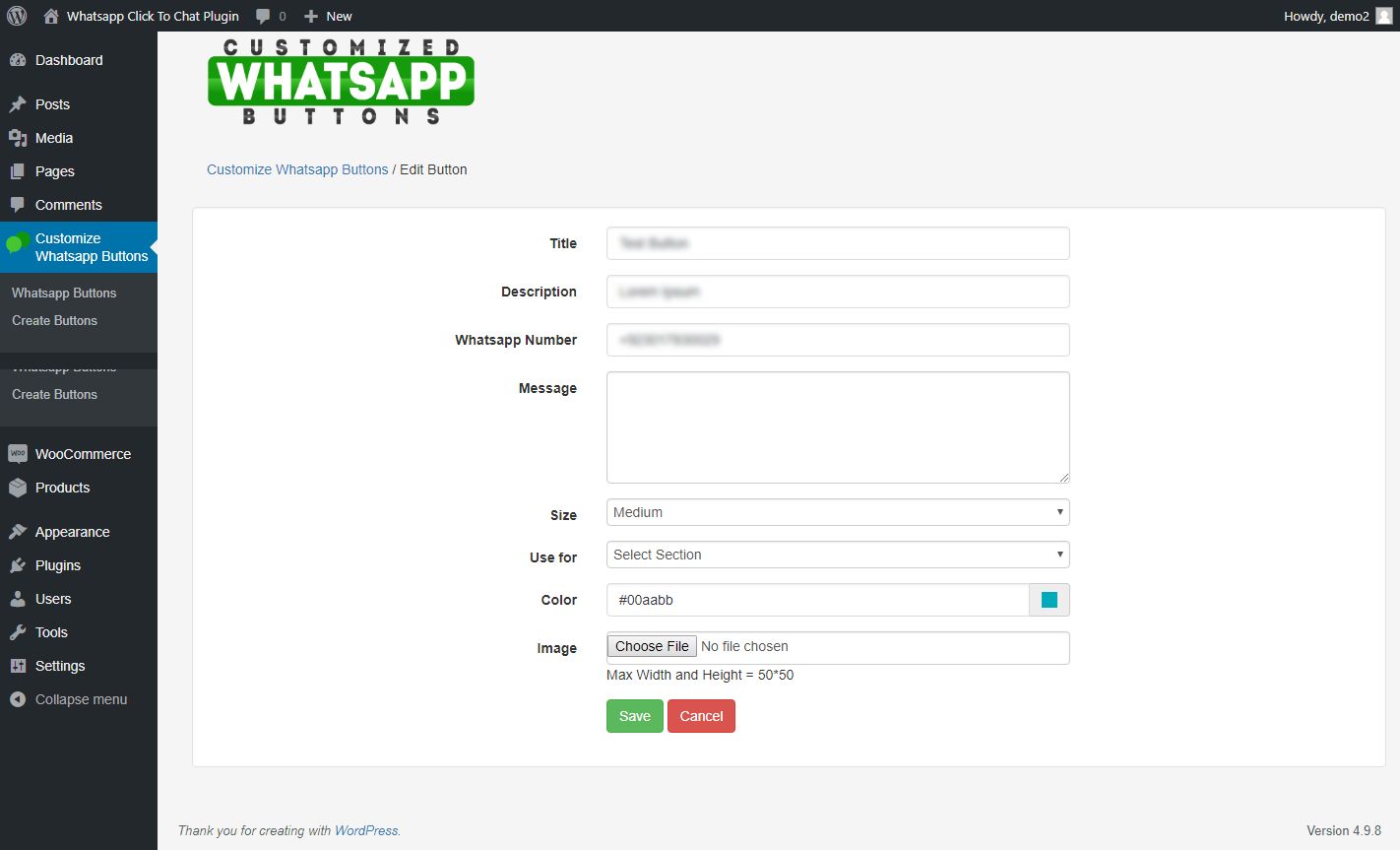Viewport: 1400px width, 850px height.
Task: Open Products via the box icon
Action: 18,488
